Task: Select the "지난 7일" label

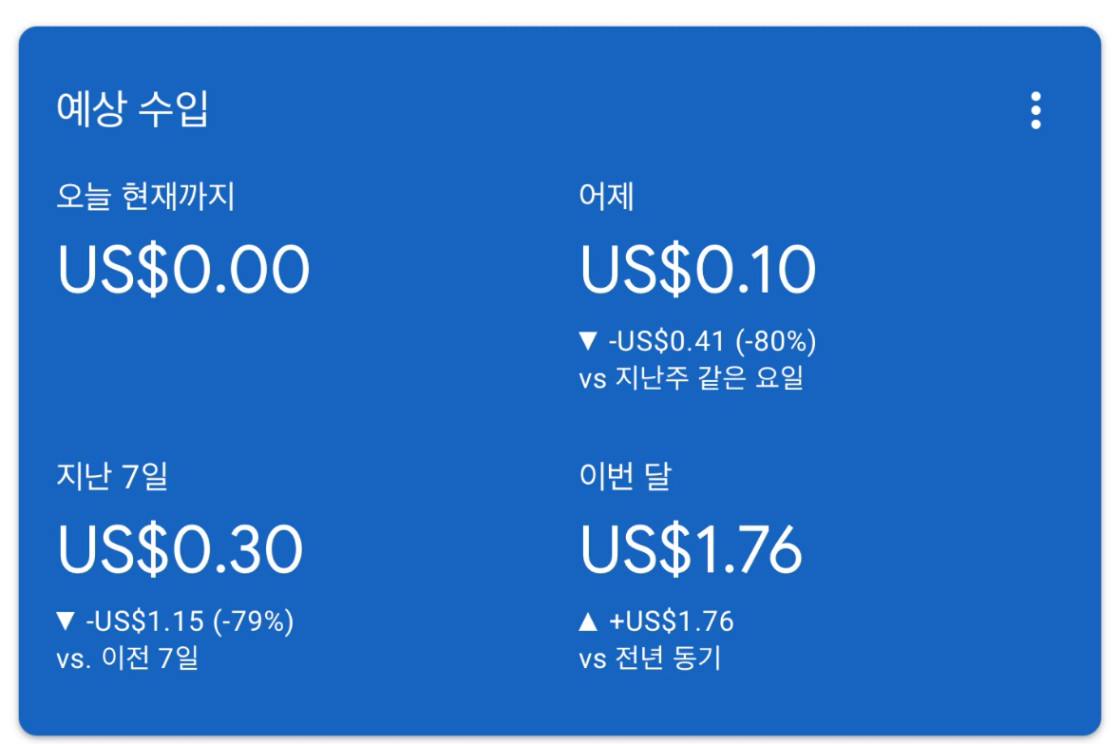Action: point(112,476)
